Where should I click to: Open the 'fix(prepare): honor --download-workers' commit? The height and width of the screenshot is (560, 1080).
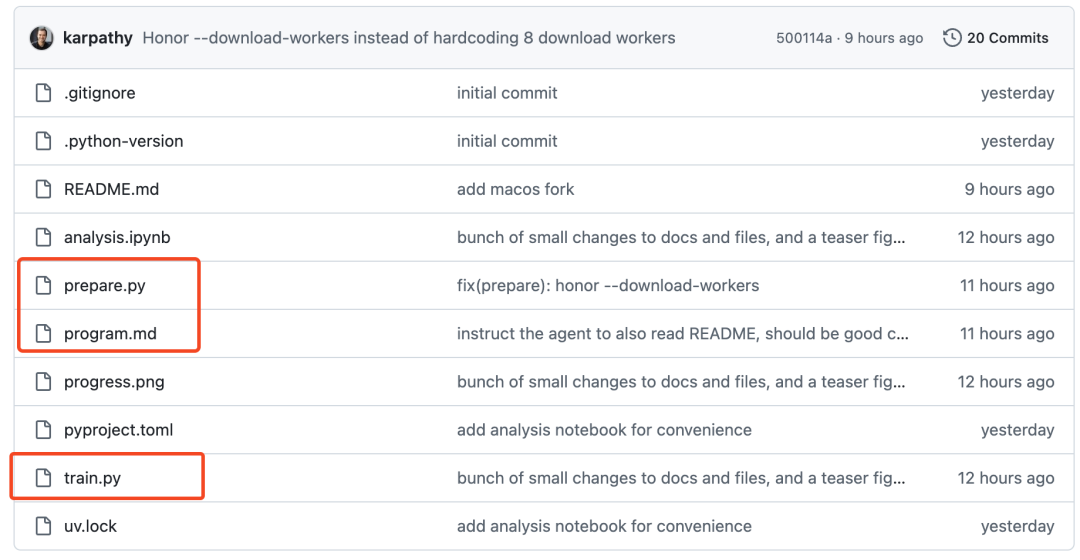click(x=607, y=285)
